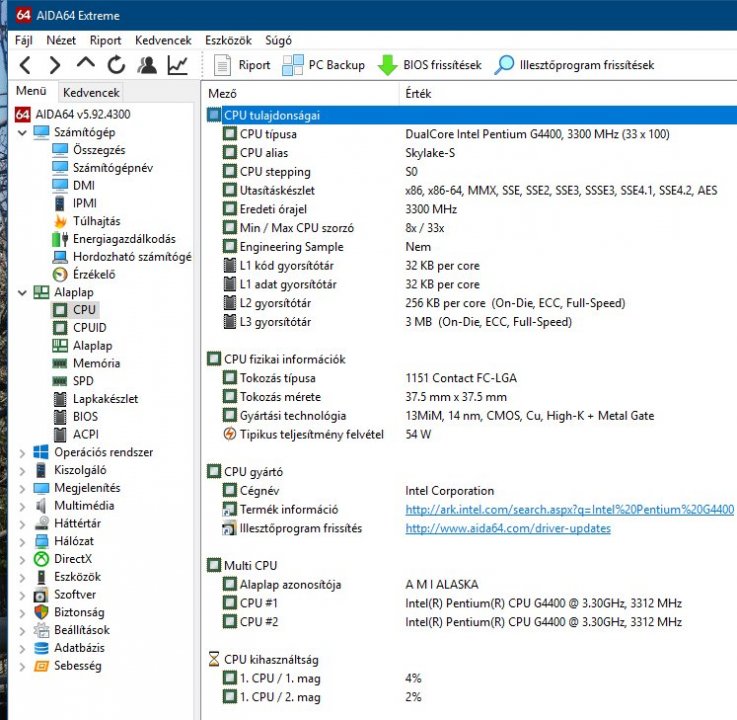Click the AIDA64 logo in title bar
This screenshot has height=720, width=737.
23,15
